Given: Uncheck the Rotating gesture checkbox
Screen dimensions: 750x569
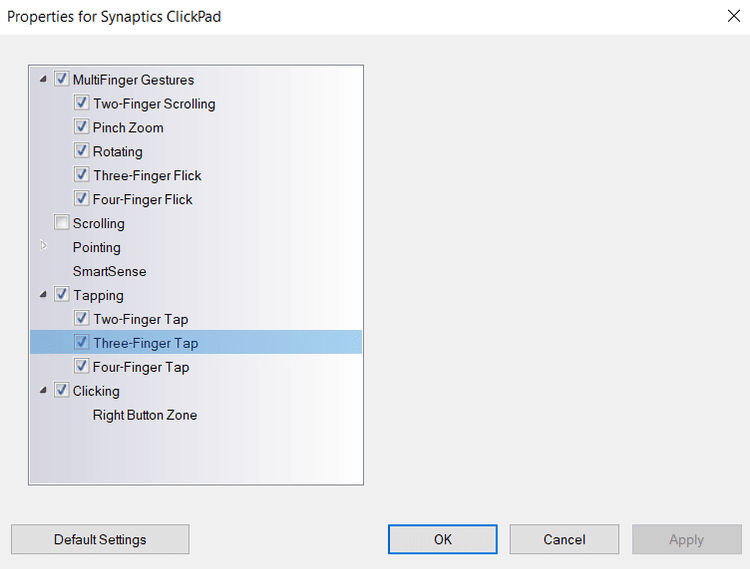Looking at the screenshot, I should (x=81, y=151).
